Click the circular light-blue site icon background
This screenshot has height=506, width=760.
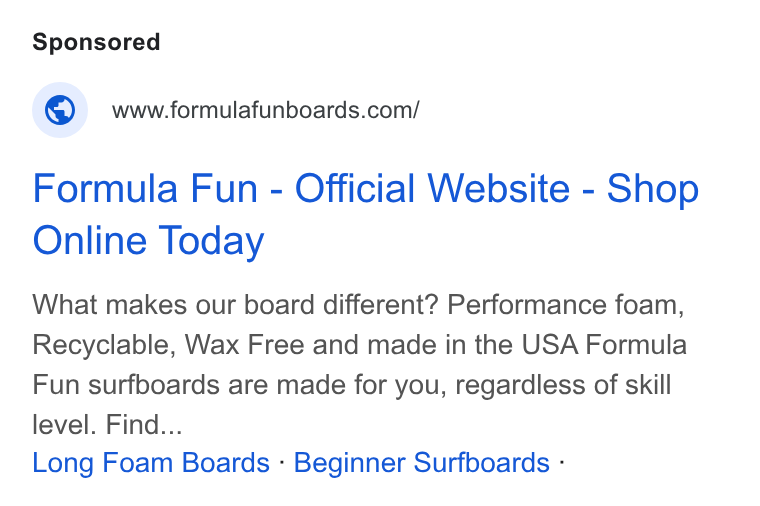(x=60, y=110)
